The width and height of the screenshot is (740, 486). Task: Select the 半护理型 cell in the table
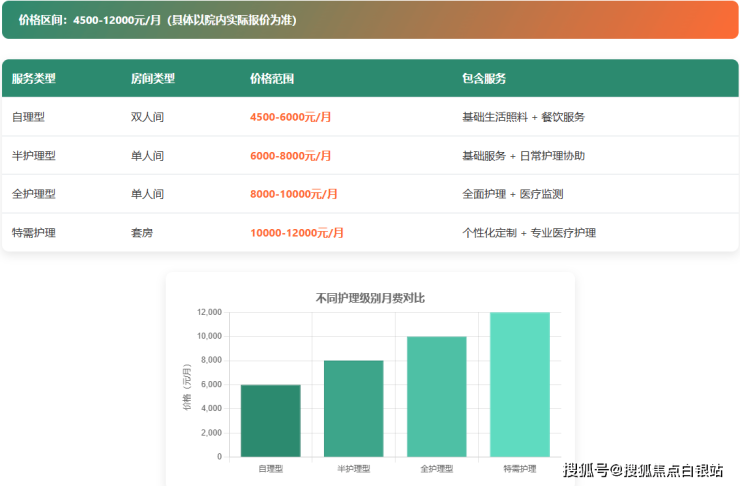34,156
